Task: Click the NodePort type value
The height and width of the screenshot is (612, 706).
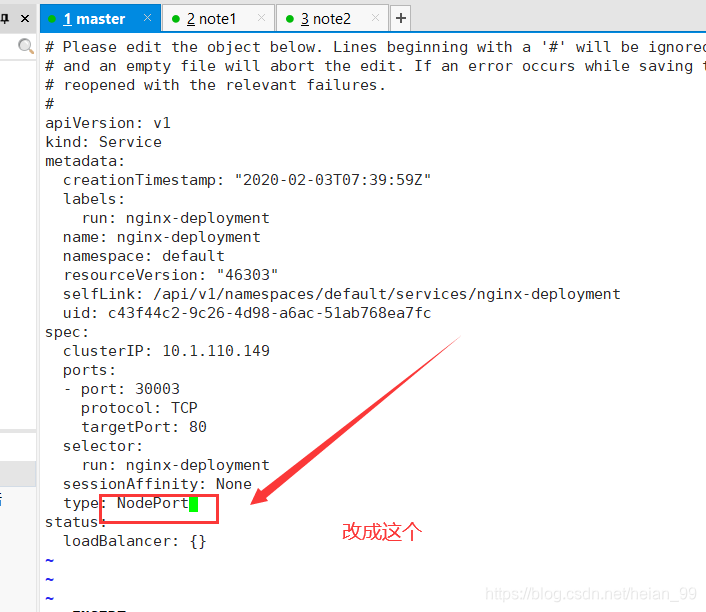Action: (x=153, y=503)
